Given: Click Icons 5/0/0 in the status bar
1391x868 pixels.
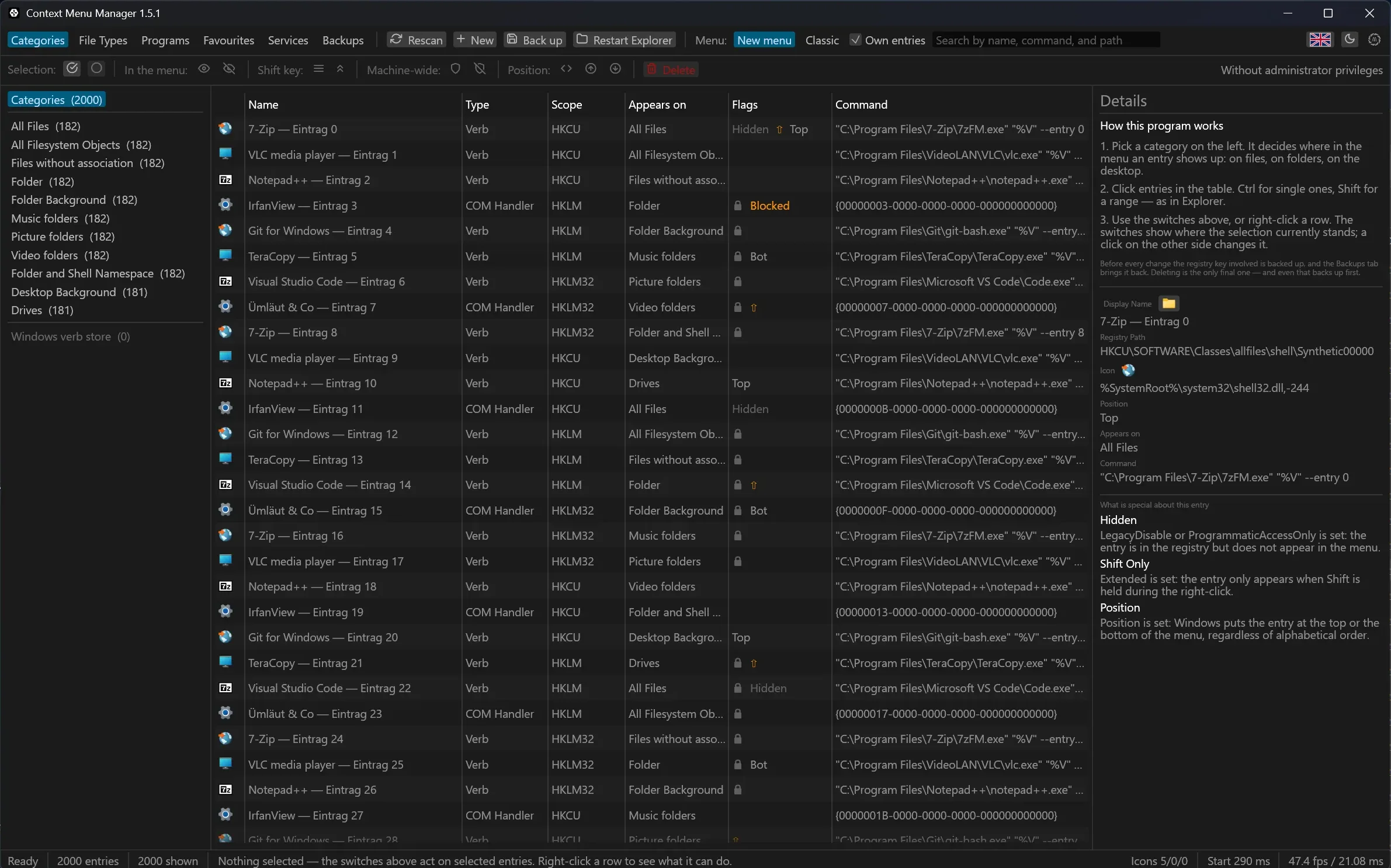Looking at the screenshot, I should point(1159,860).
